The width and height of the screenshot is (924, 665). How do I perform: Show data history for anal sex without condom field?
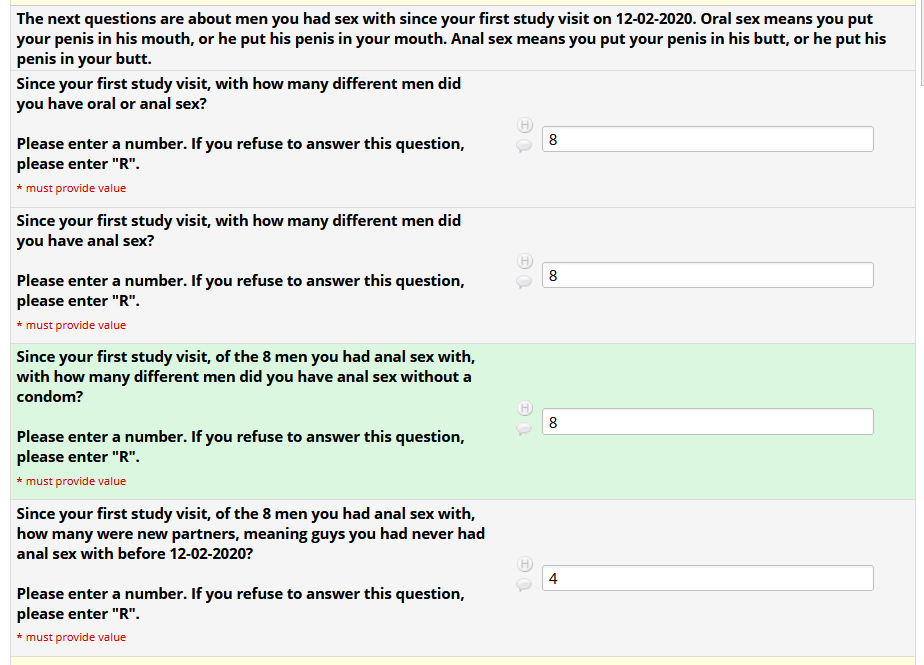point(525,408)
